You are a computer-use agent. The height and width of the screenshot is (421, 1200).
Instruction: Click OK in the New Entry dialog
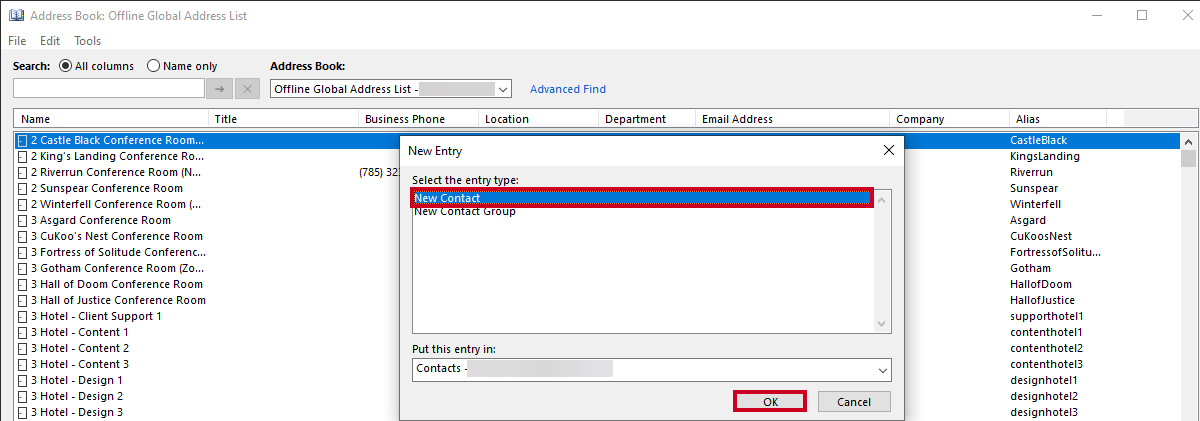tap(770, 401)
